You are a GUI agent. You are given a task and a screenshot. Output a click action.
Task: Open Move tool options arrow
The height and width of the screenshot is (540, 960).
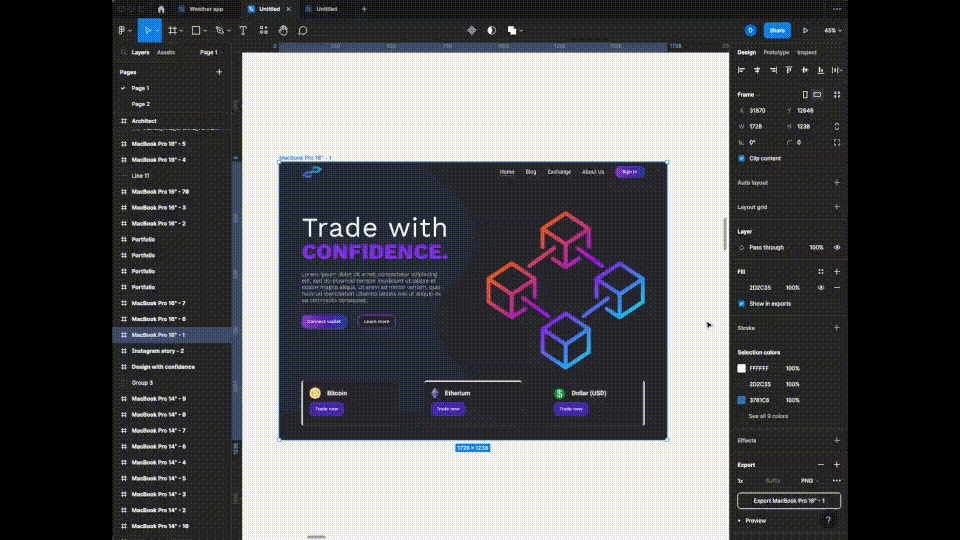pyautogui.click(x=157, y=31)
